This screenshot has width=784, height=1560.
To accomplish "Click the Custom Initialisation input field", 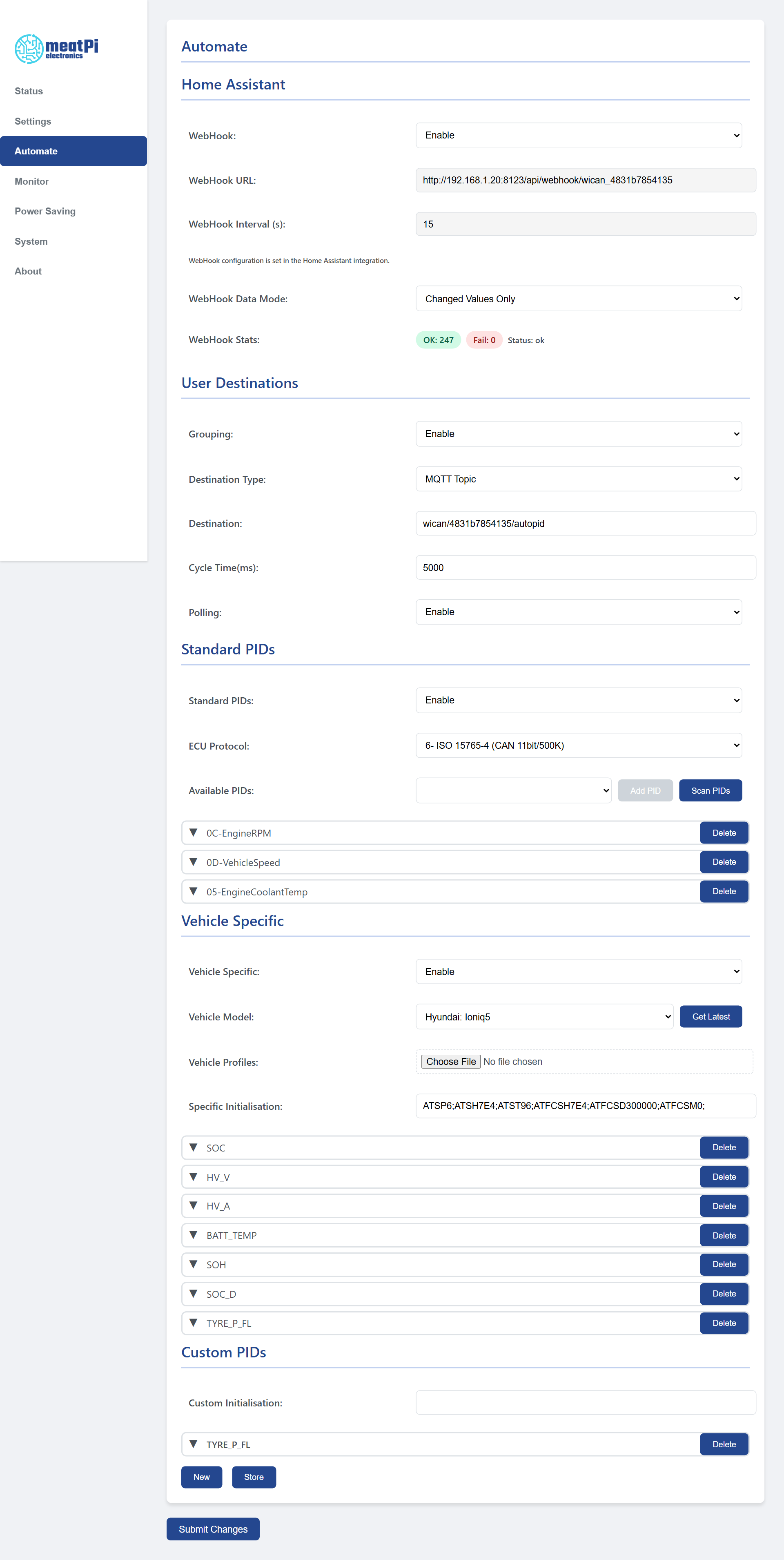I will pyautogui.click(x=586, y=1403).
